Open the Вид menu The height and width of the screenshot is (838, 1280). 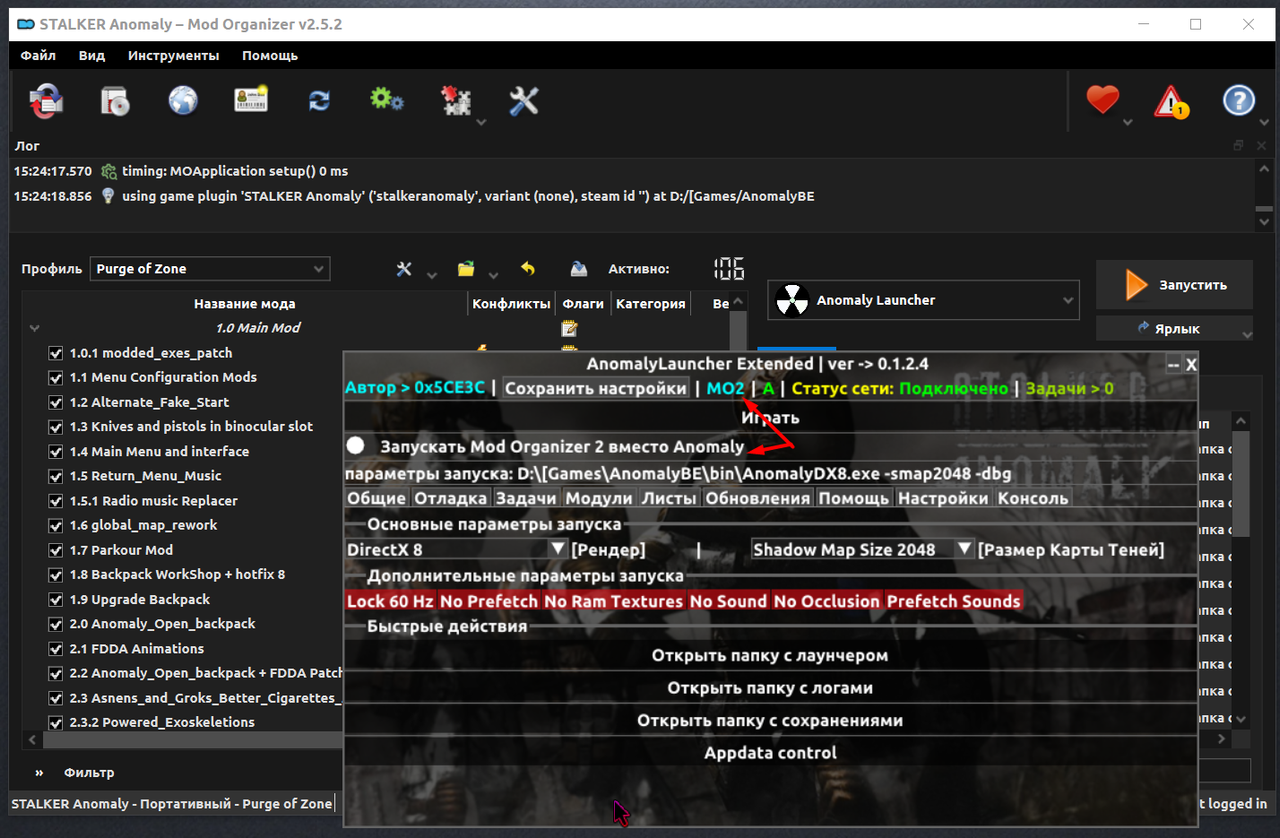click(92, 55)
